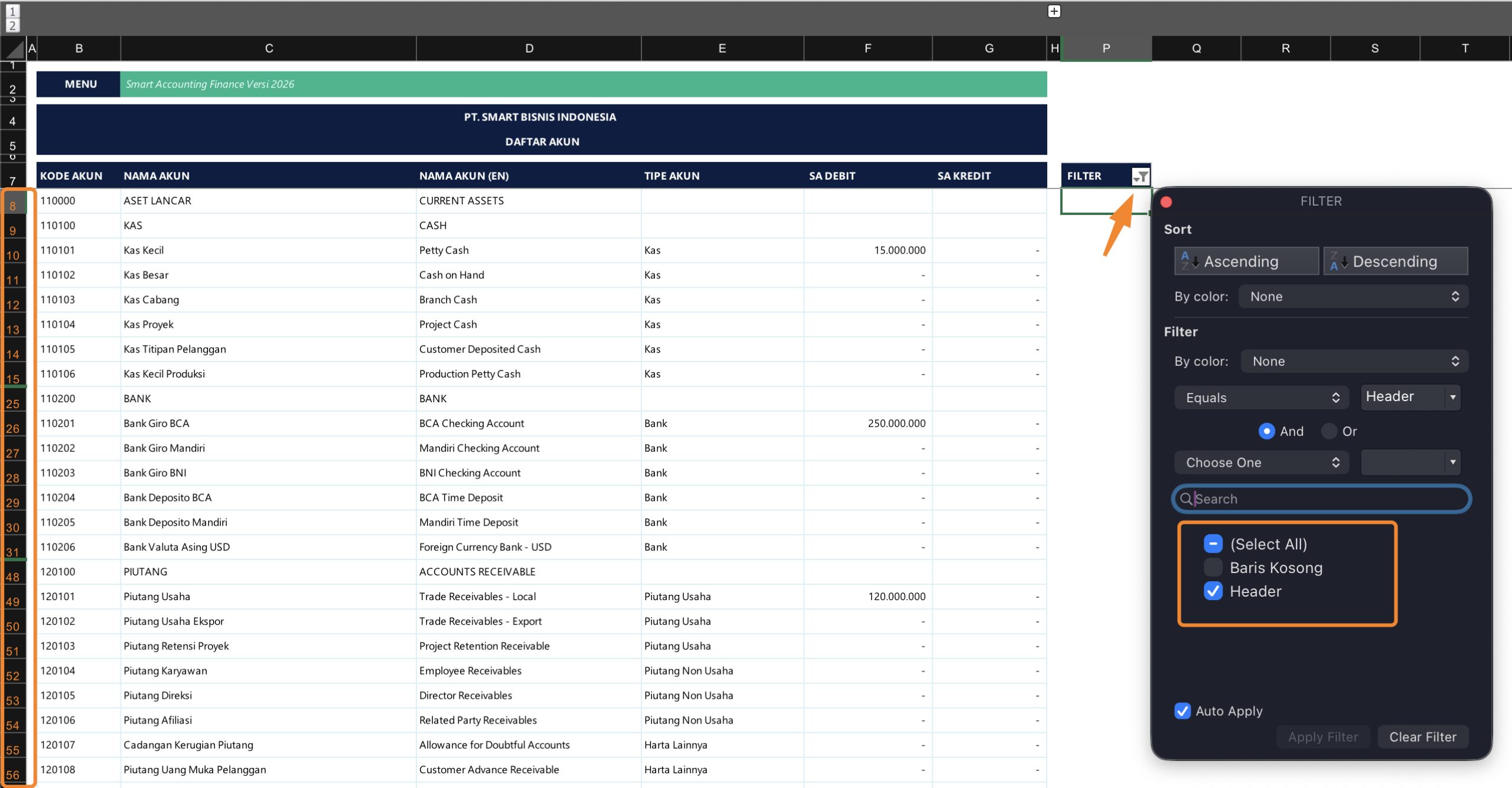This screenshot has height=788, width=1512.
Task: Sort Ascending in filter panel
Action: click(1246, 261)
